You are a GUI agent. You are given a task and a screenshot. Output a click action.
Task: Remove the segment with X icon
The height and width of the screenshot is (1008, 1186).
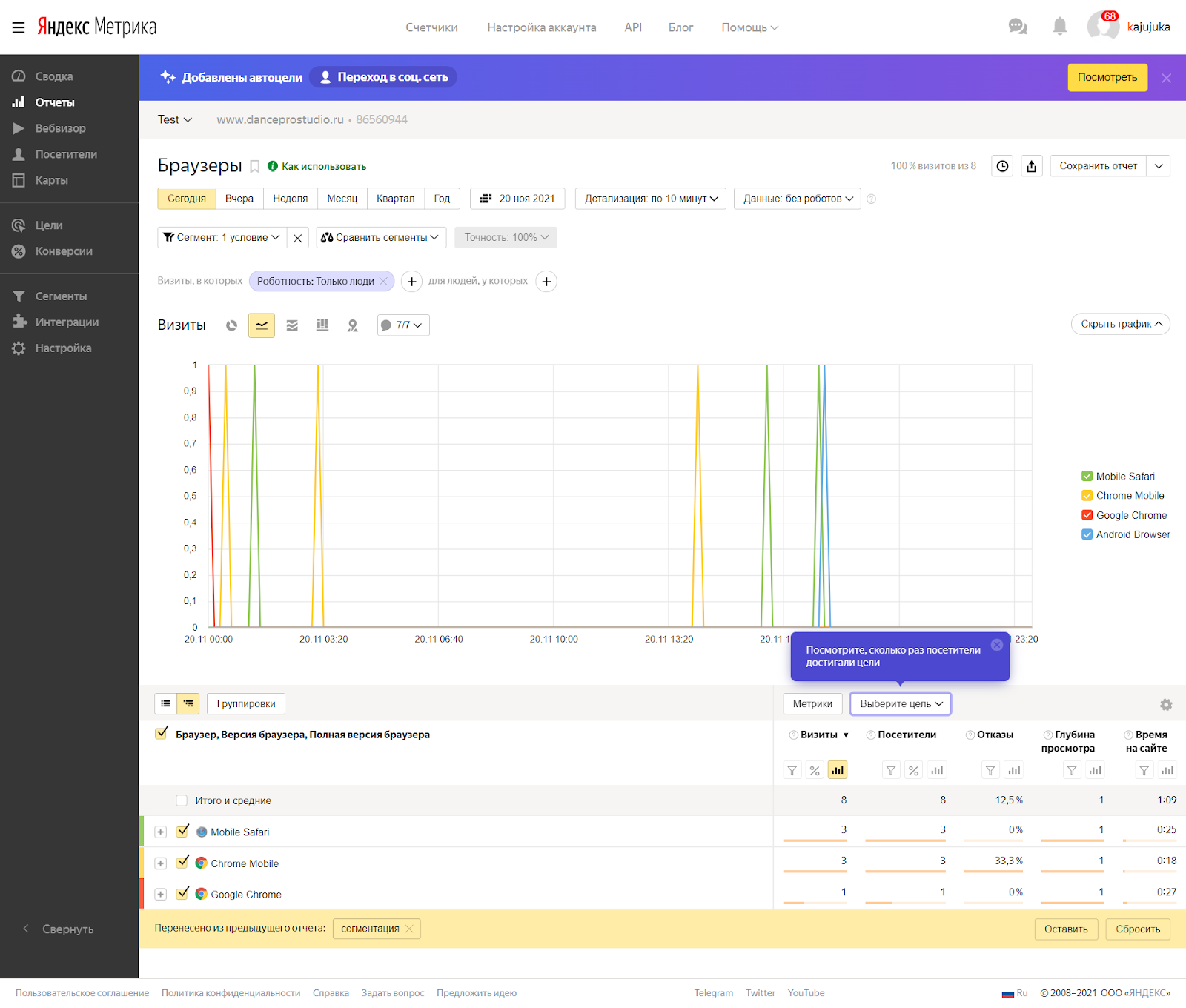click(297, 238)
